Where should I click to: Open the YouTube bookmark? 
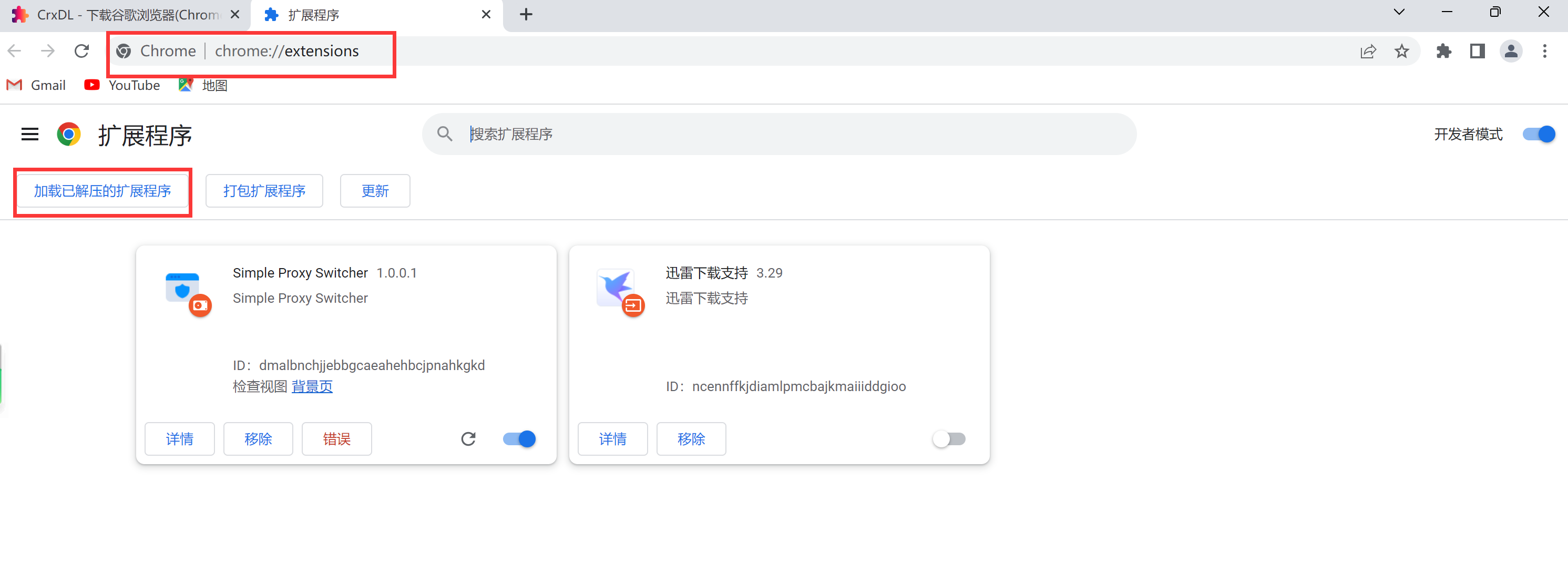click(x=122, y=85)
